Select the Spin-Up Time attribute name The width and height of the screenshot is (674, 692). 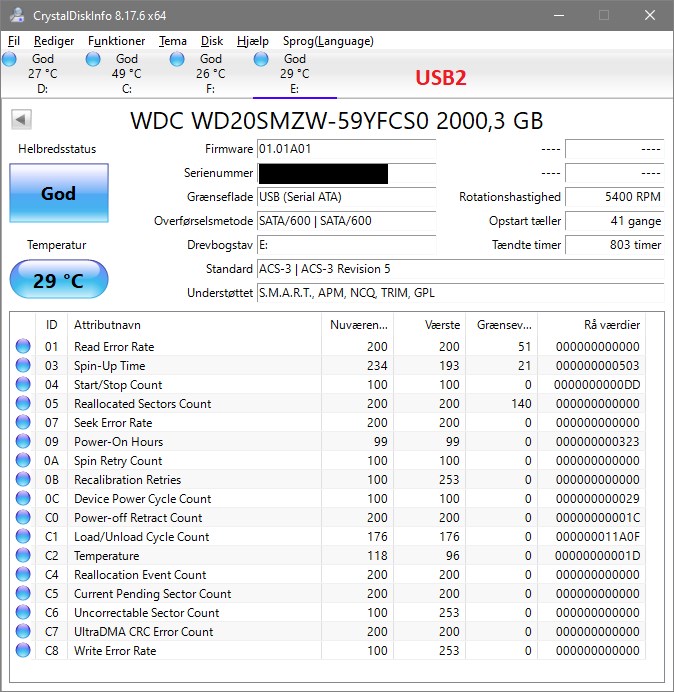tap(109, 366)
